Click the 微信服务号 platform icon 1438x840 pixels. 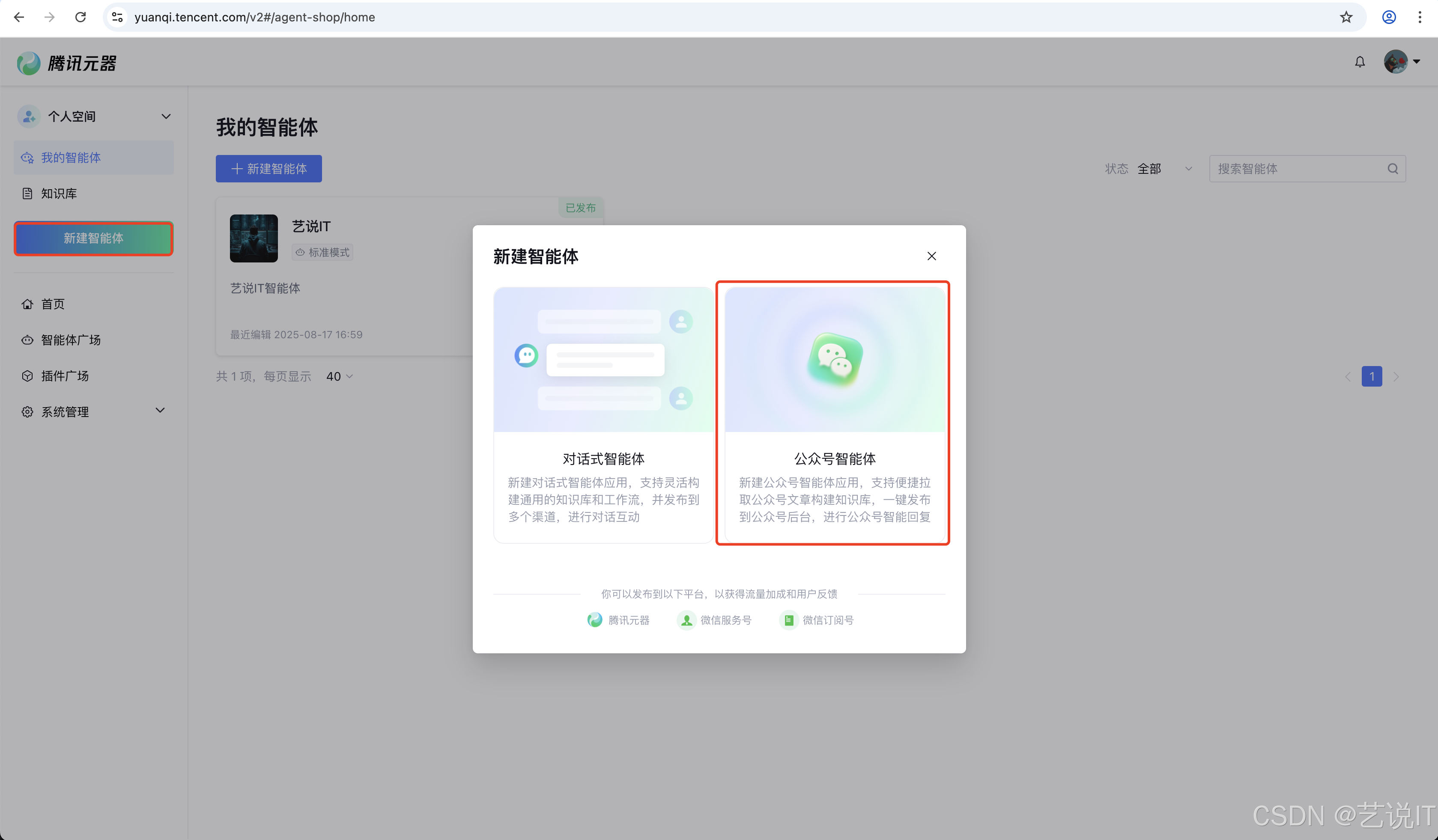pyautogui.click(x=686, y=620)
